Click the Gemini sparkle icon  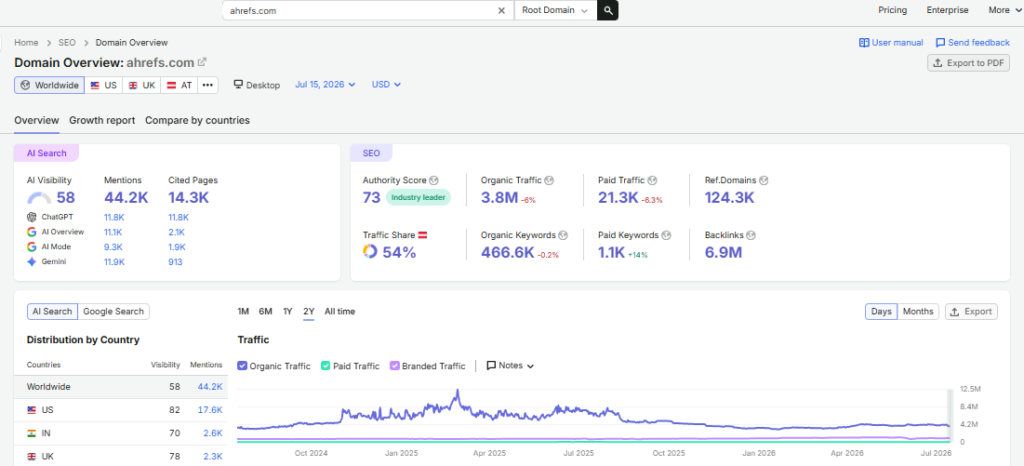tap(31, 262)
